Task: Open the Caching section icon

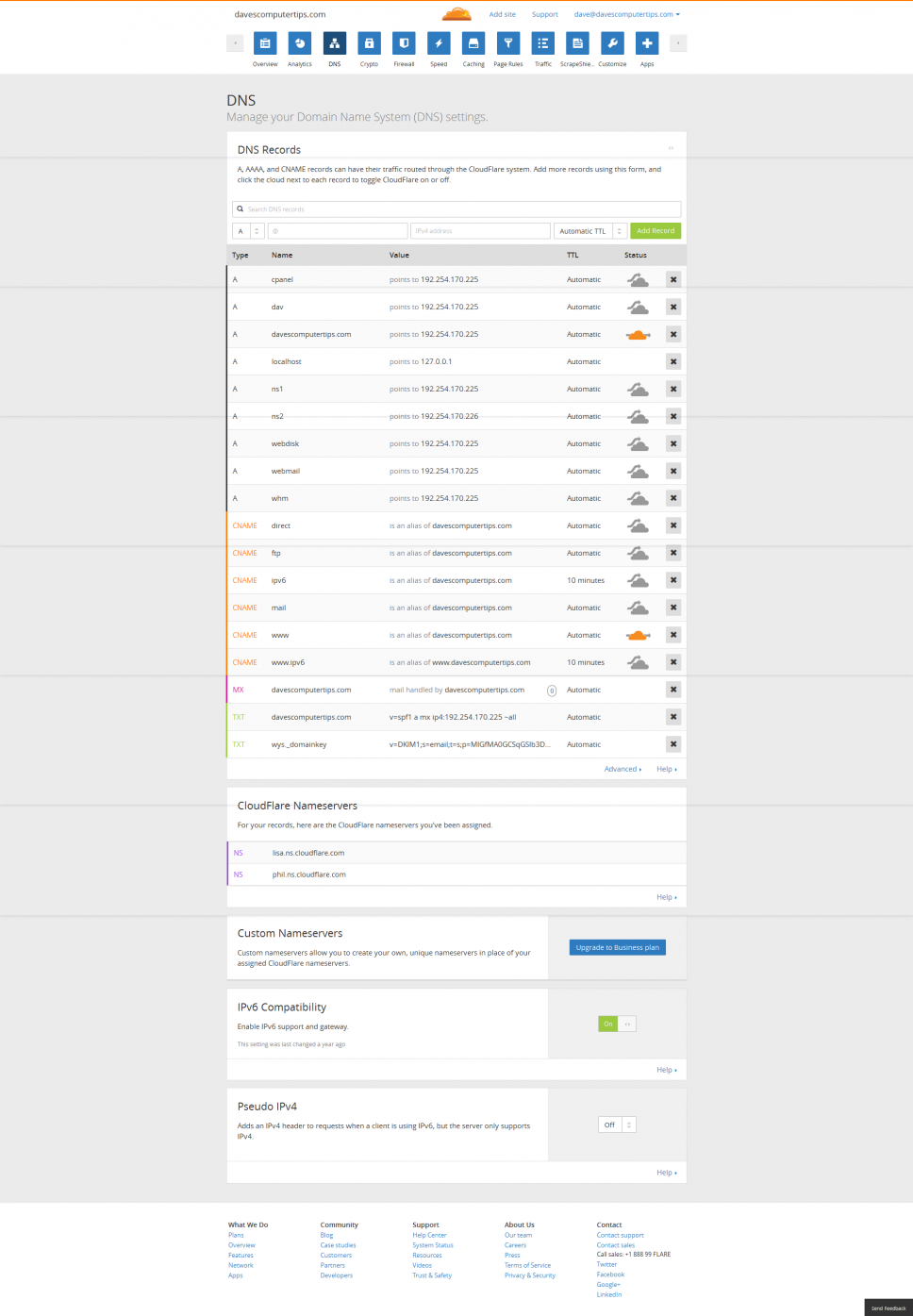Action: click(x=473, y=43)
